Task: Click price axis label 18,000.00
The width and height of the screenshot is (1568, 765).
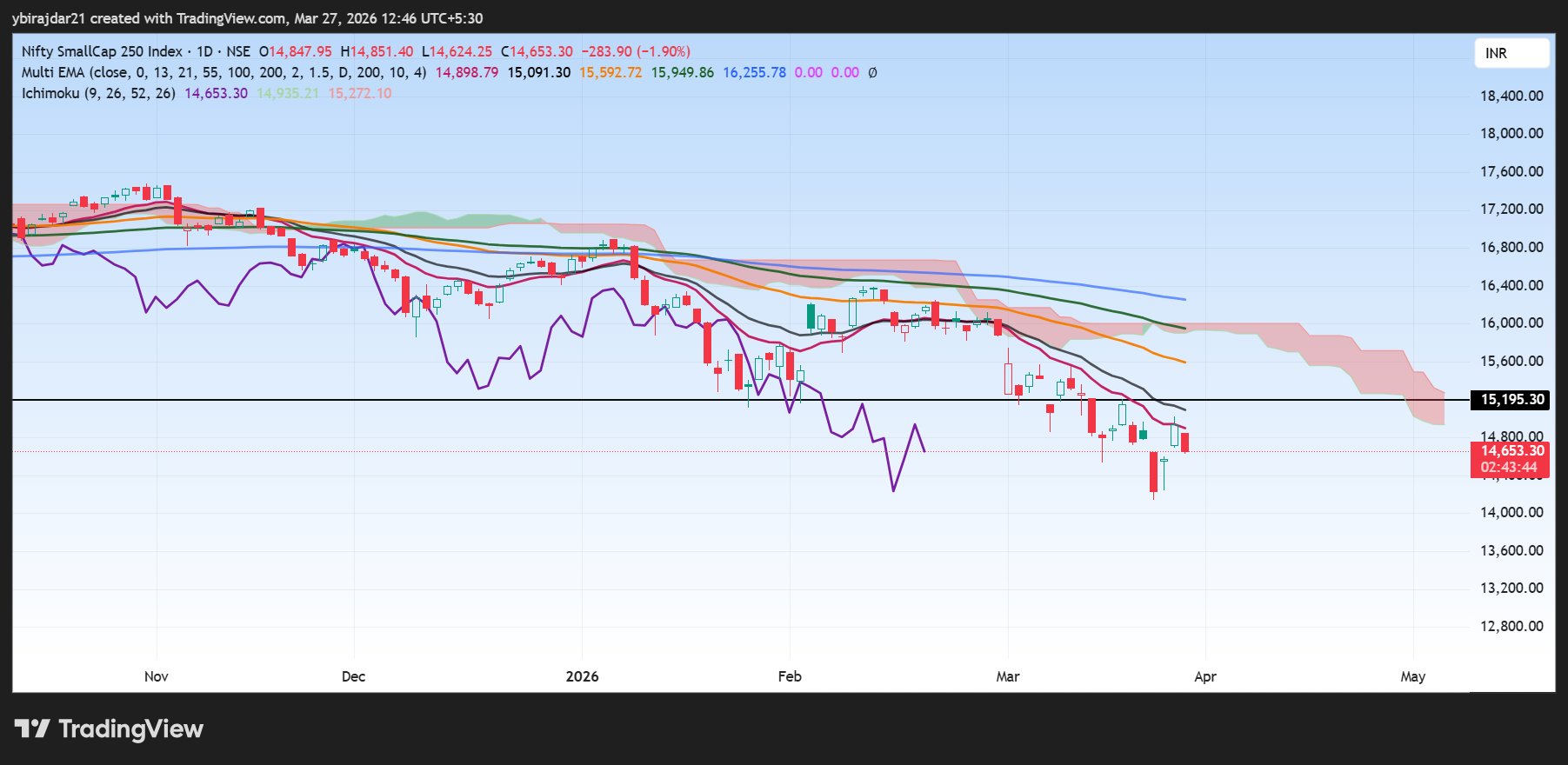Action: tap(1511, 133)
